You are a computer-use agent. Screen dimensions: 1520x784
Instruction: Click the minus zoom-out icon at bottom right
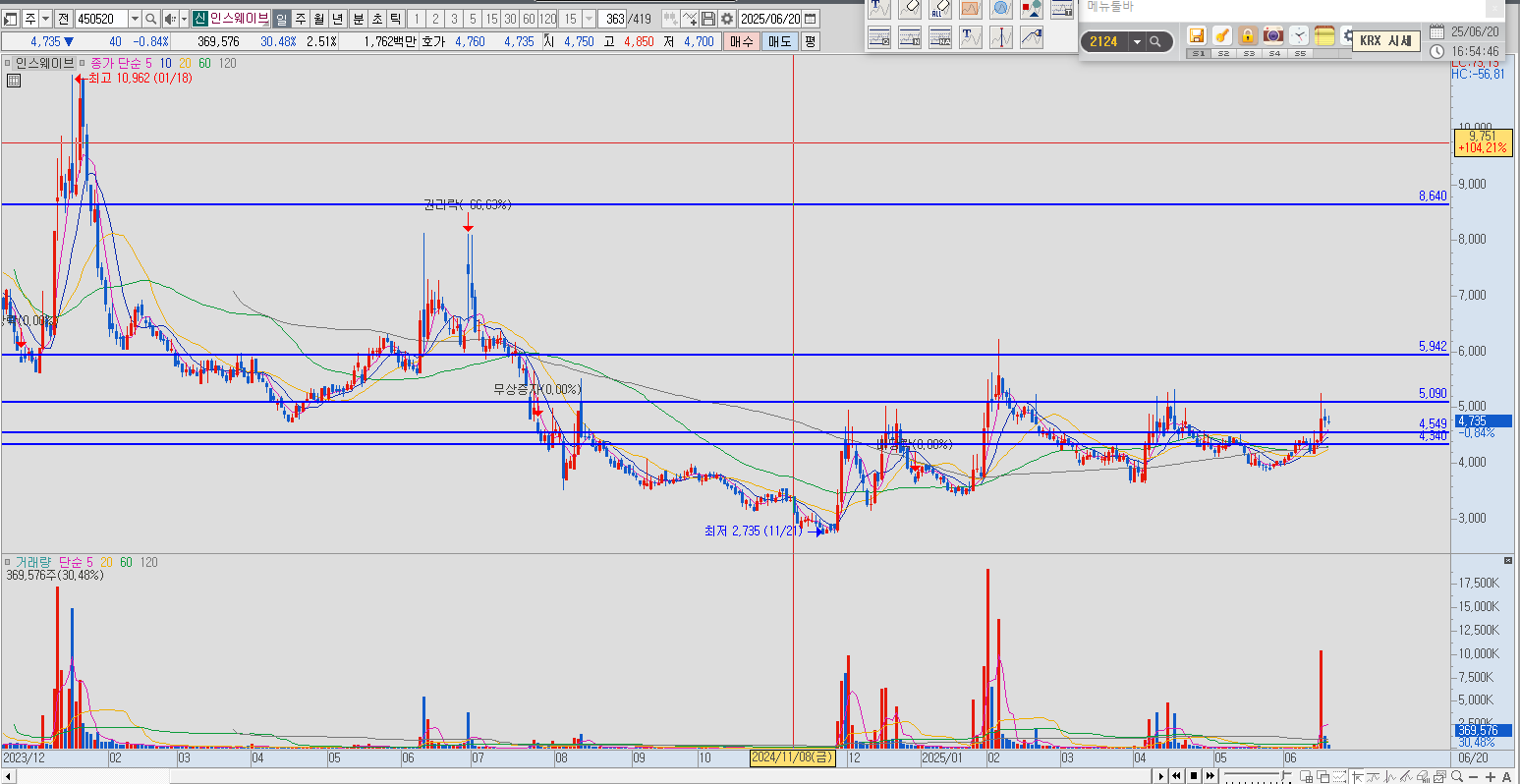click(x=1473, y=776)
